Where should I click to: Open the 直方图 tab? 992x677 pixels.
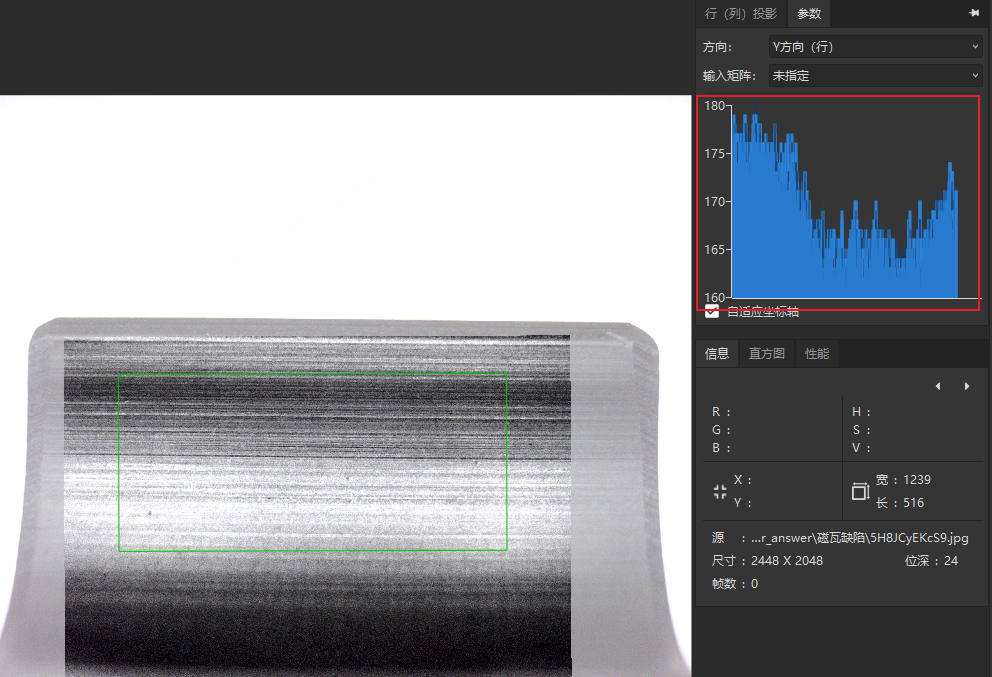767,353
